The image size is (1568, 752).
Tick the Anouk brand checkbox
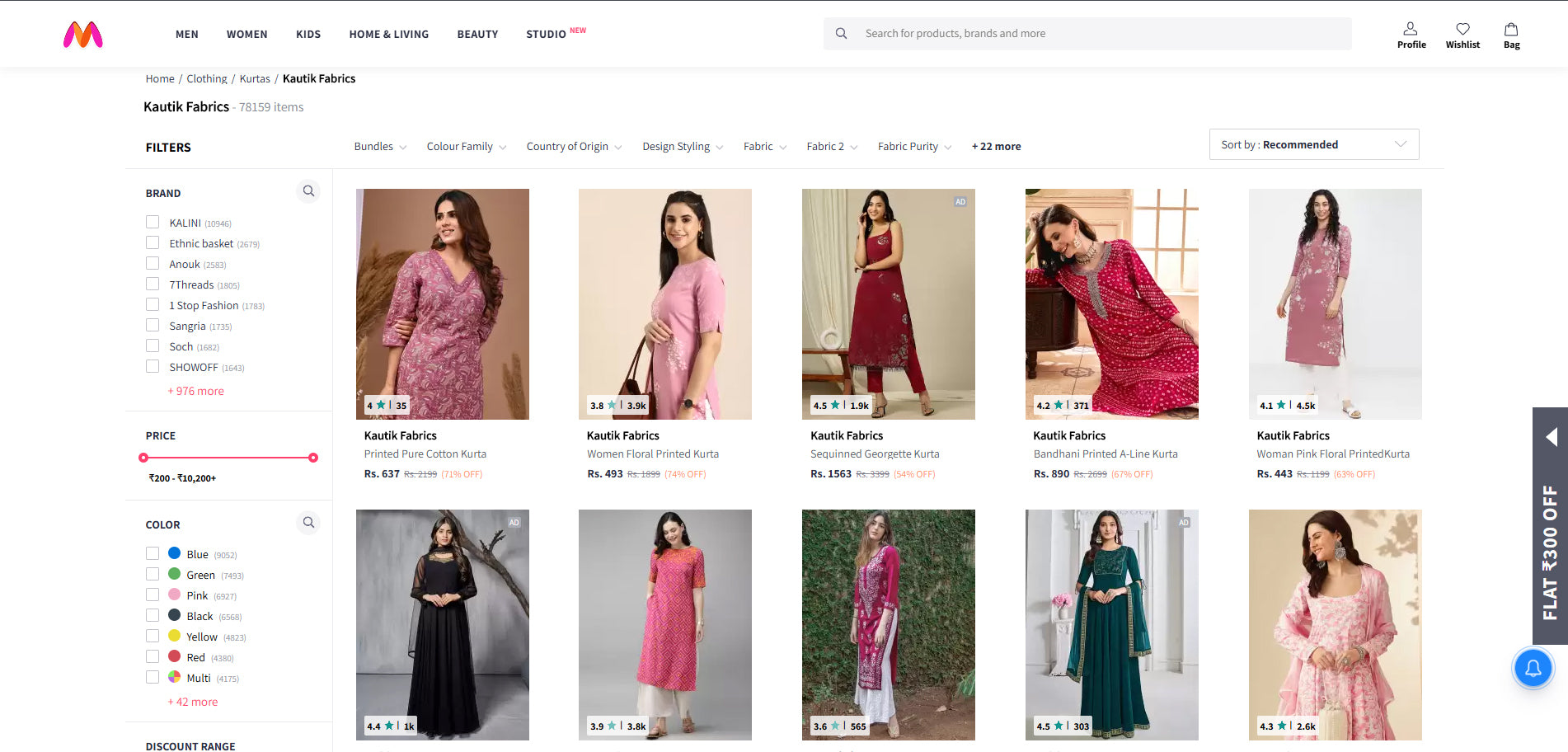tap(153, 264)
